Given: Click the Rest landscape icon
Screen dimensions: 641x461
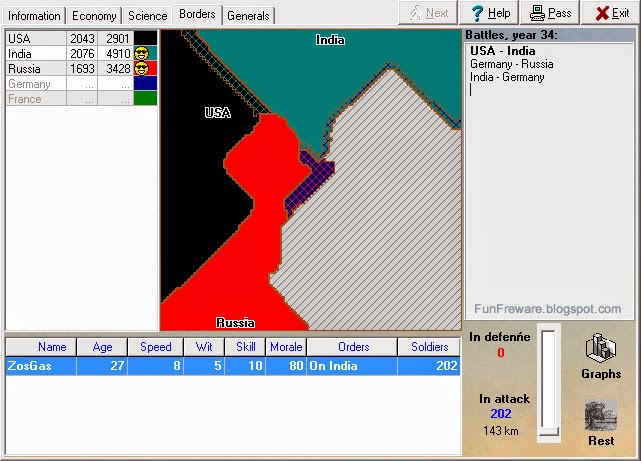Looking at the screenshot, I should (x=601, y=416).
